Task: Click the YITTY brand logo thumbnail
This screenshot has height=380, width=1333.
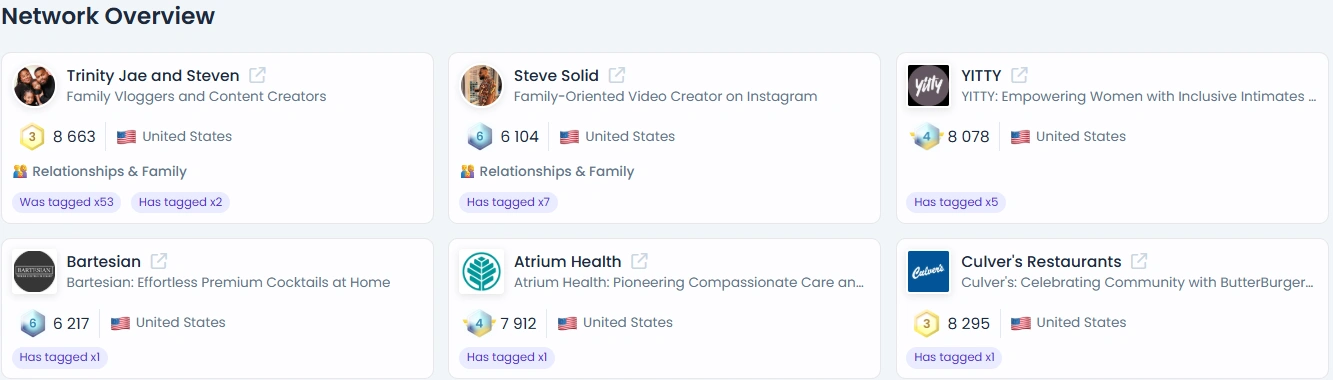Action: pos(928,85)
